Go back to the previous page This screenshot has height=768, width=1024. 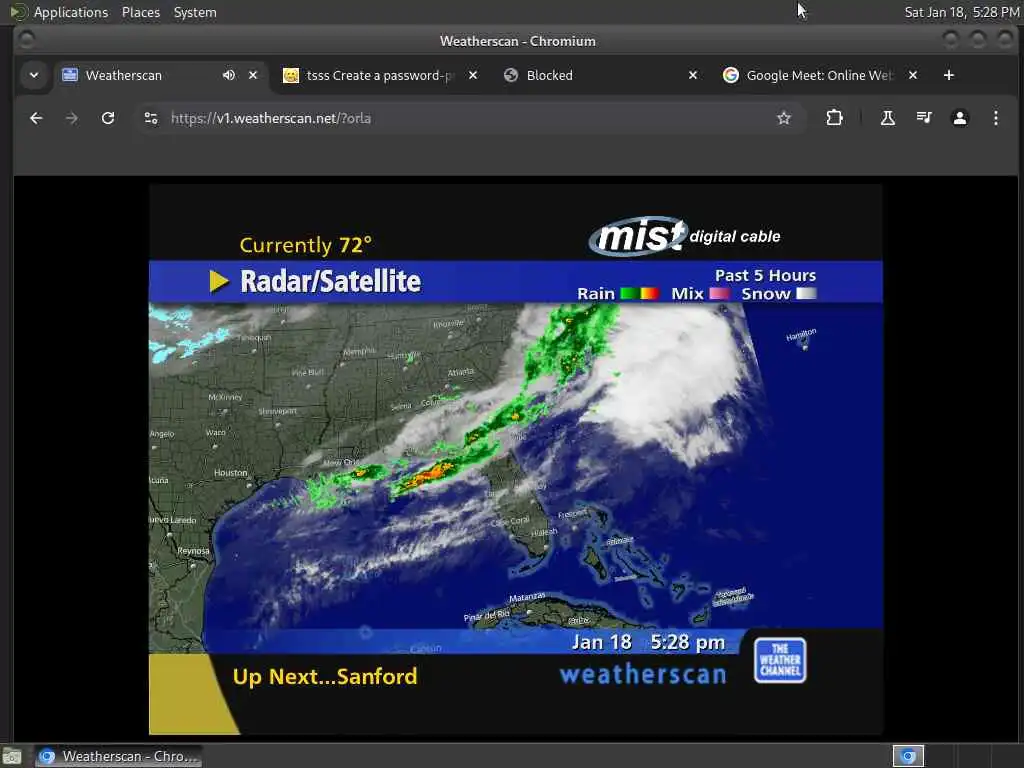click(x=36, y=118)
